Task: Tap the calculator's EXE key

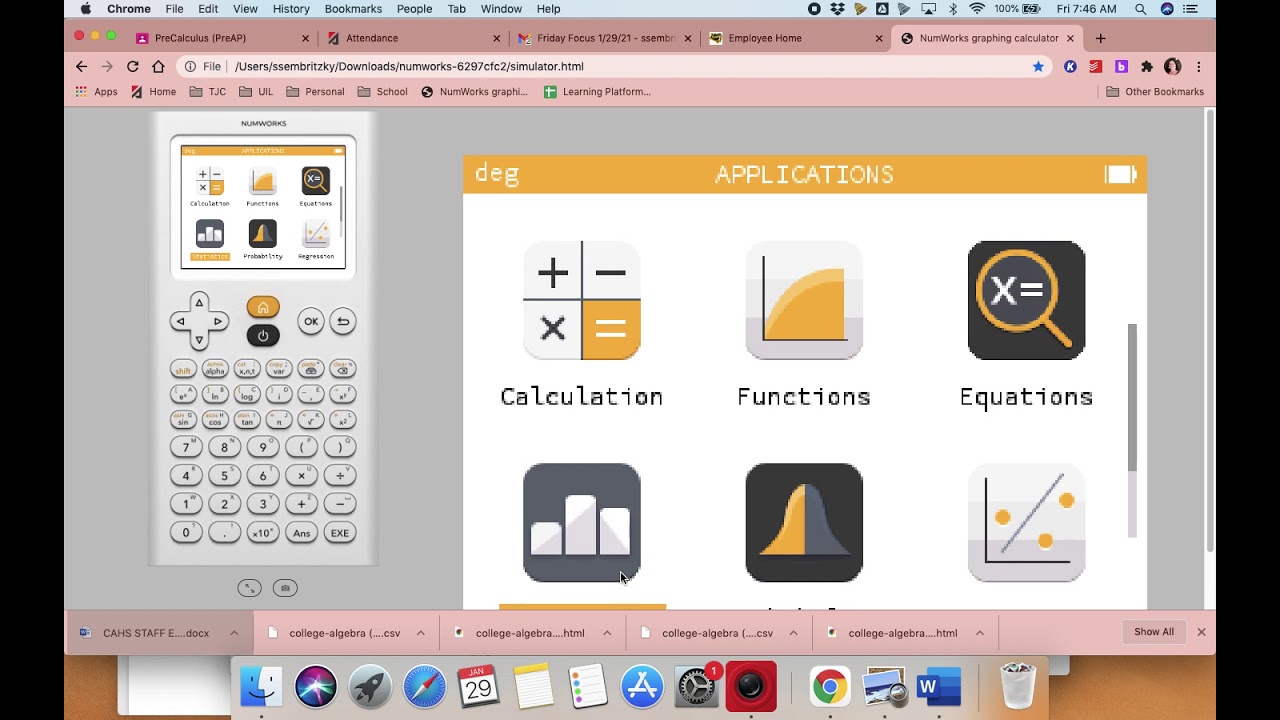Action: (340, 534)
